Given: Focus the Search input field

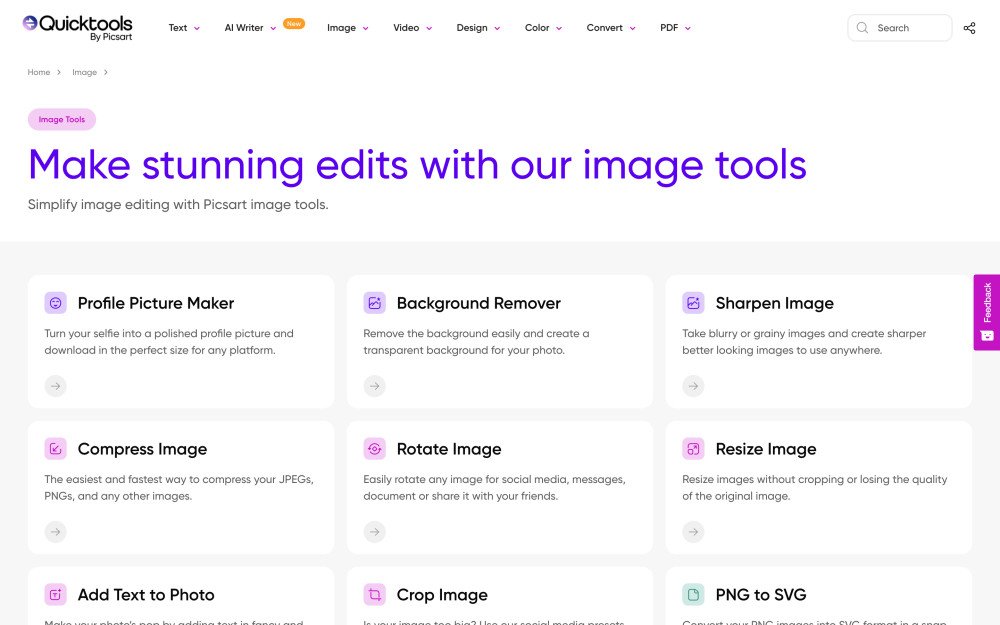Looking at the screenshot, I should point(908,28).
